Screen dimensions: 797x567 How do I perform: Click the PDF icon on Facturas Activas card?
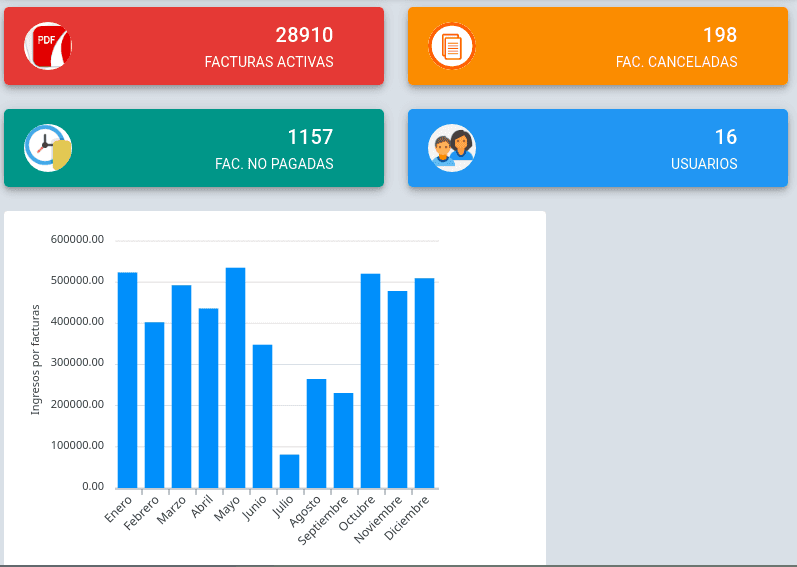48,46
